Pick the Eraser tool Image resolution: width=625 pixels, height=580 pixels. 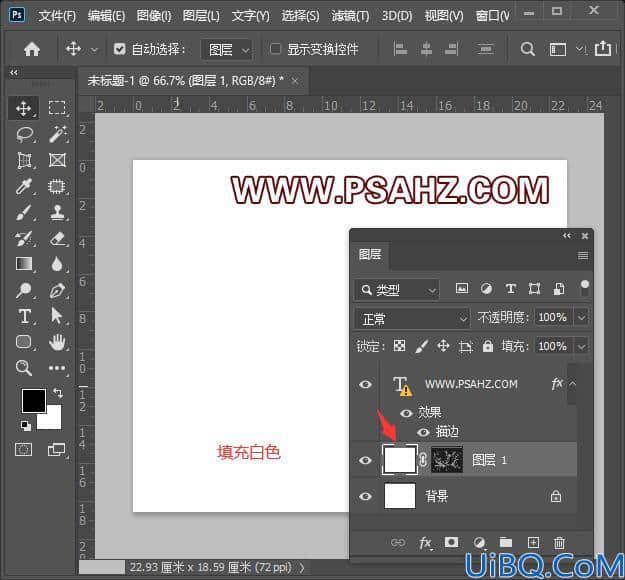(x=57, y=238)
